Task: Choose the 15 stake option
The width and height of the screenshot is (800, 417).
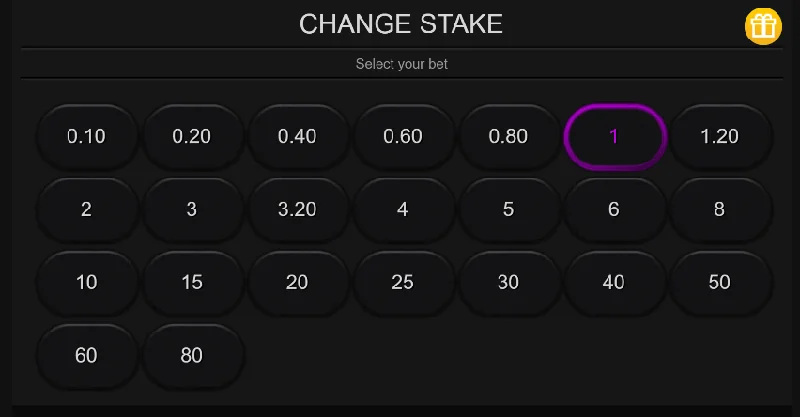Action: pos(192,282)
